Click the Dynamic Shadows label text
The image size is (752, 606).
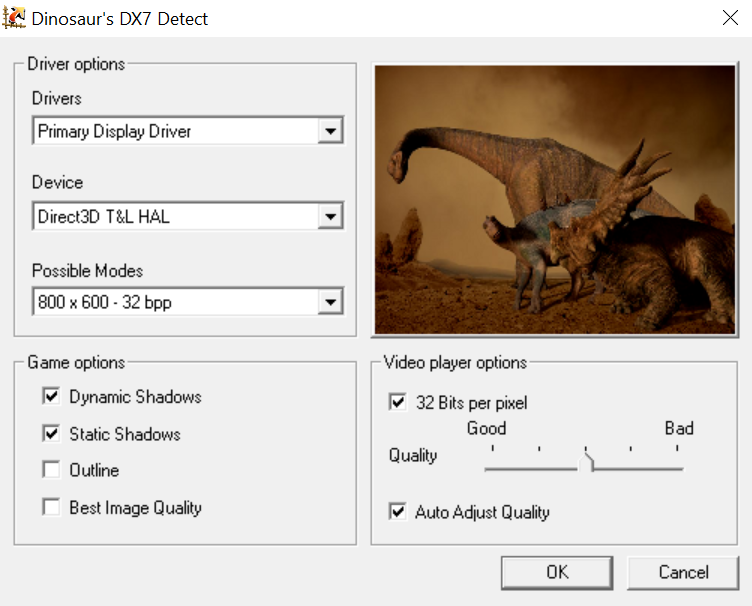pos(135,397)
